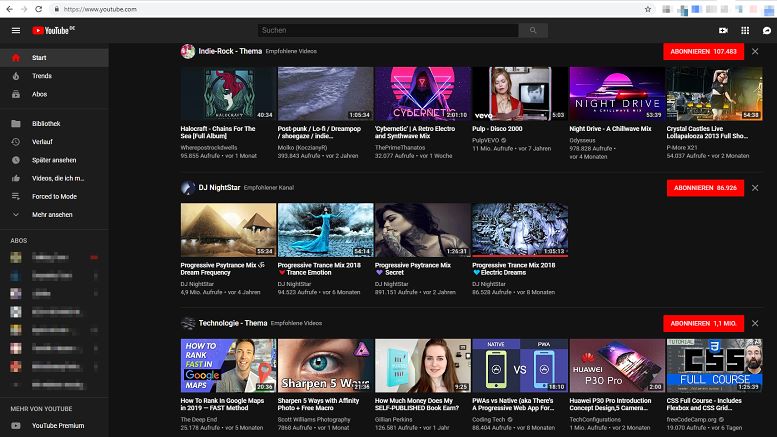Click the Trends flame icon

16,76
